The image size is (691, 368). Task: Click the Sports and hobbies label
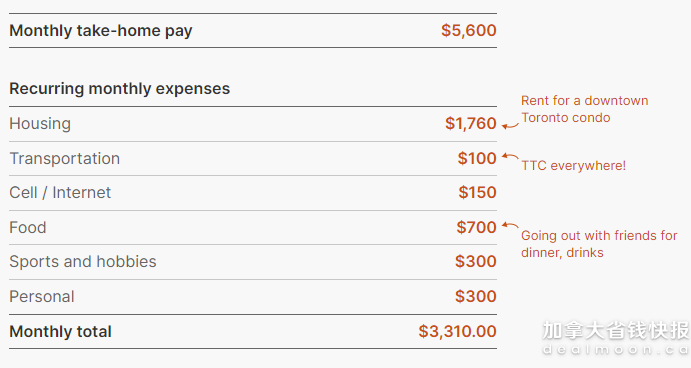[x=83, y=262]
